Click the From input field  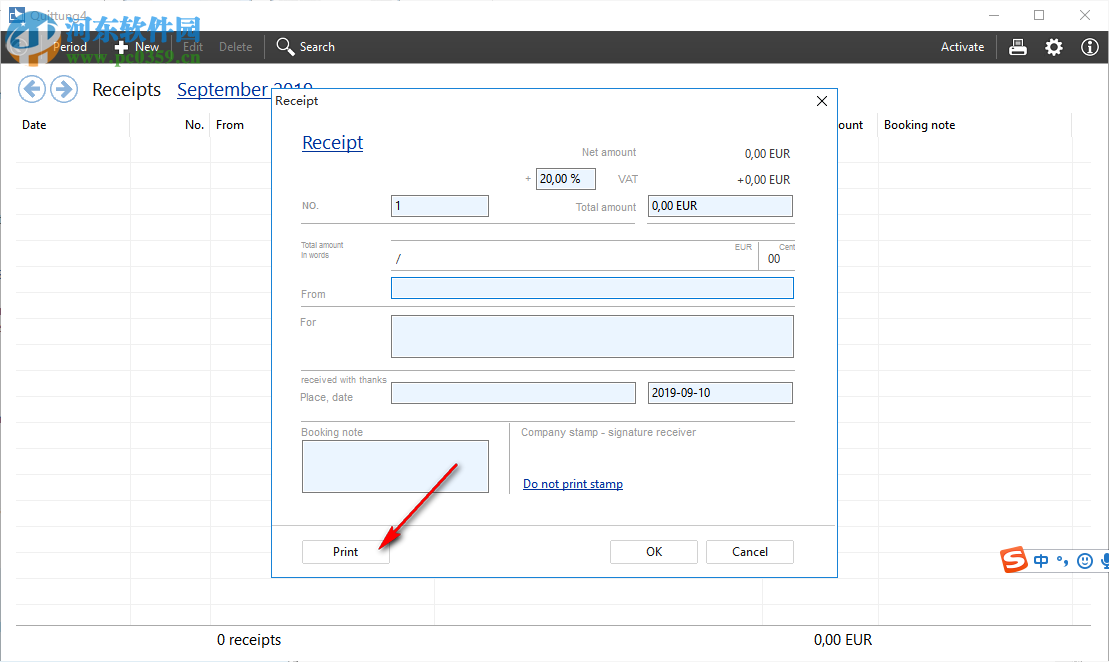pyautogui.click(x=592, y=288)
